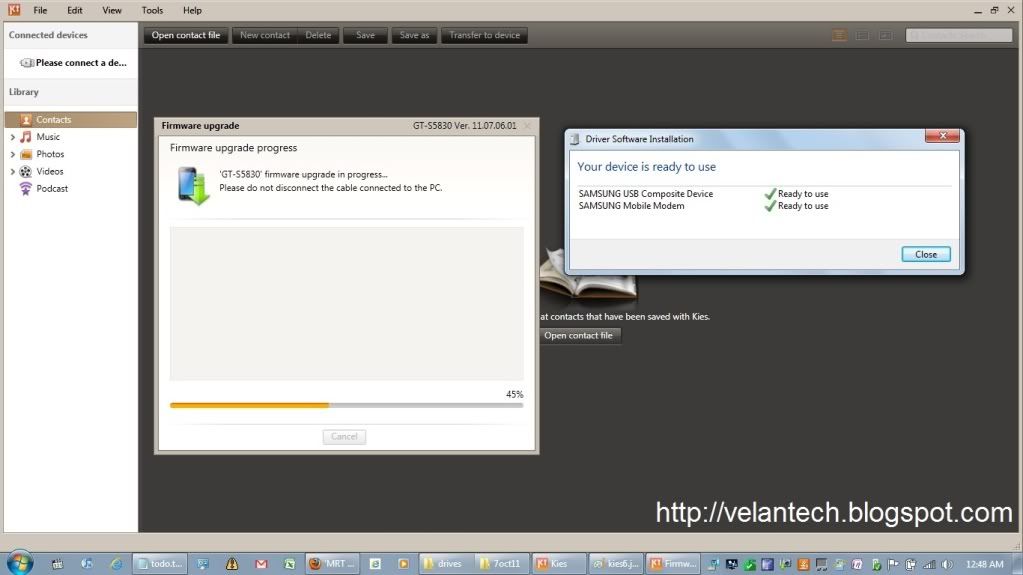Image resolution: width=1023 pixels, height=575 pixels.
Task: Open the '7oct11' folder taskbar item
Action: (502, 564)
